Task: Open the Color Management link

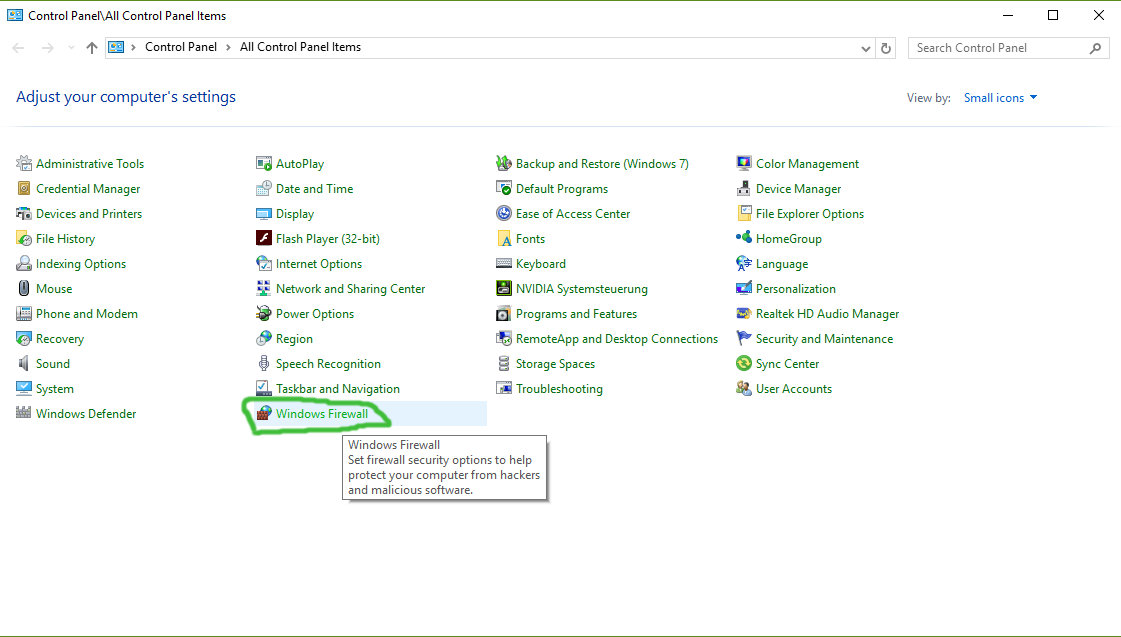Action: [807, 164]
